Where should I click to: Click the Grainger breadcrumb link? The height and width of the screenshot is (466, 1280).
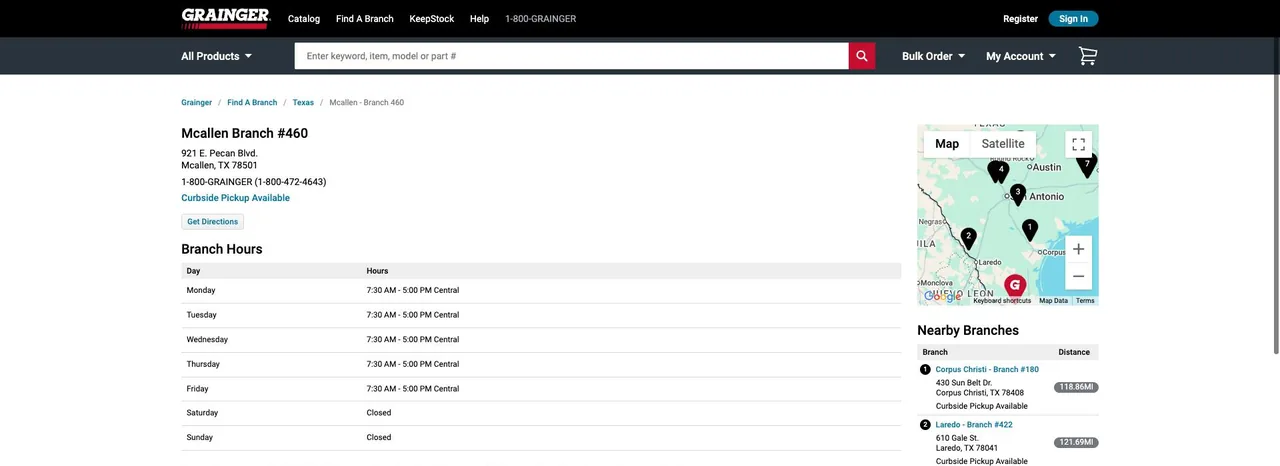click(x=197, y=103)
